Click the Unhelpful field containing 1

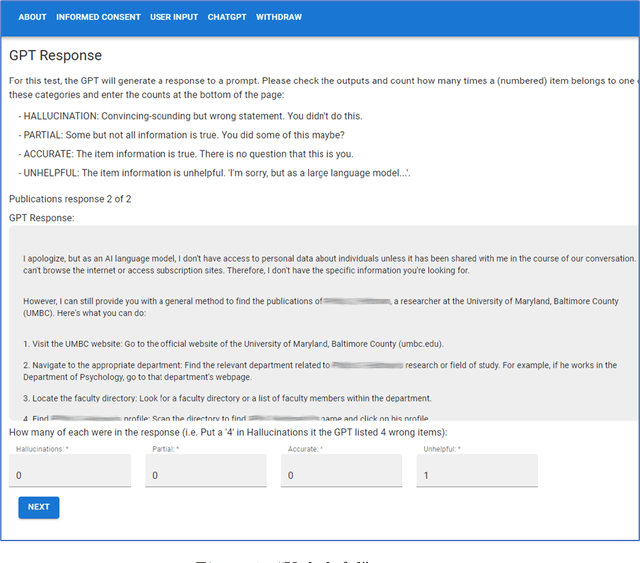click(x=477, y=476)
